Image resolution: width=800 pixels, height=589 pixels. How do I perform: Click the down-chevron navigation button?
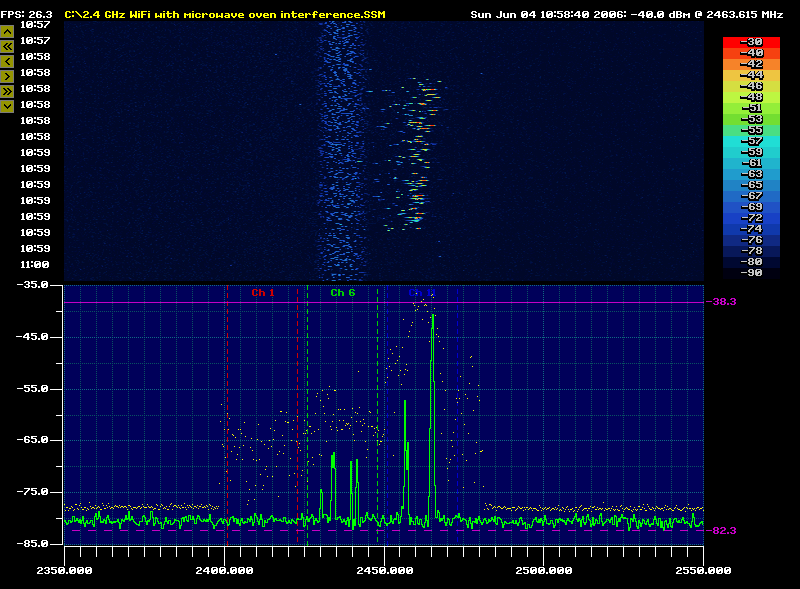7,107
